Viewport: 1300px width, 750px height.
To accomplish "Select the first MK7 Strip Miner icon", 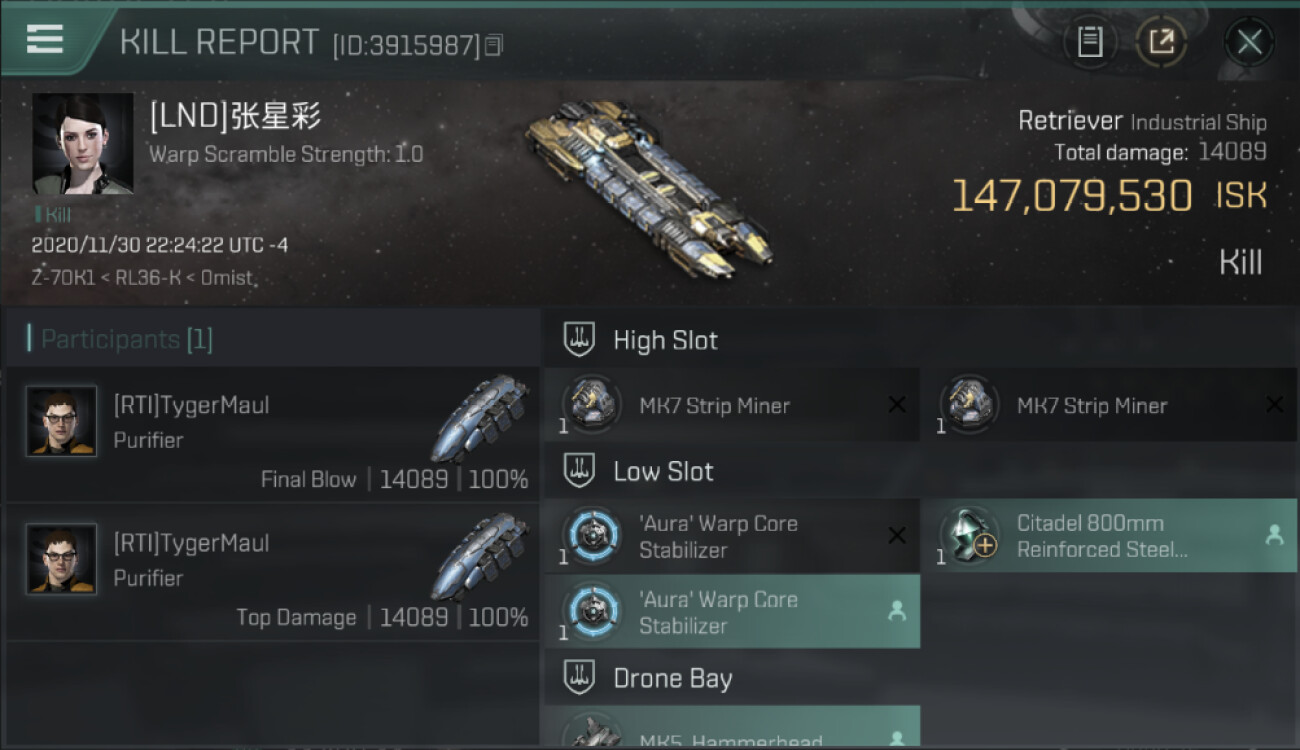I will point(591,405).
